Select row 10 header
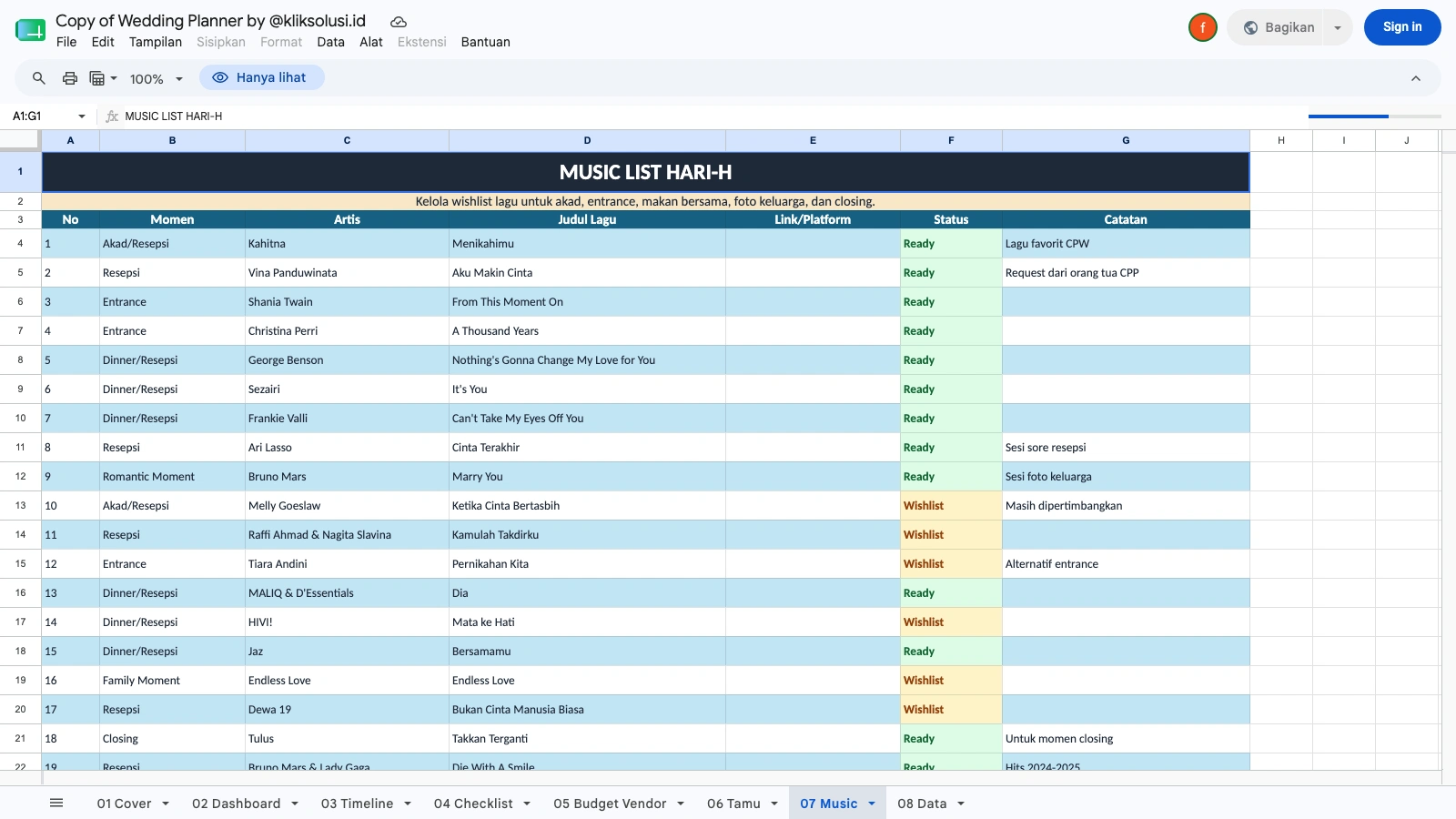 (x=20, y=419)
